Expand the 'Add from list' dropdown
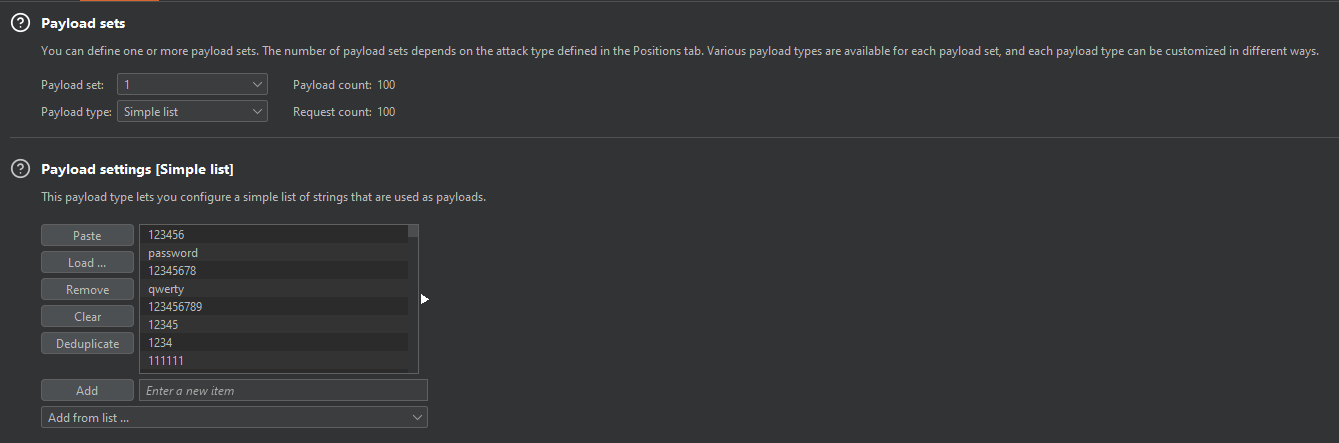Image resolution: width=1339 pixels, height=443 pixels. click(234, 417)
